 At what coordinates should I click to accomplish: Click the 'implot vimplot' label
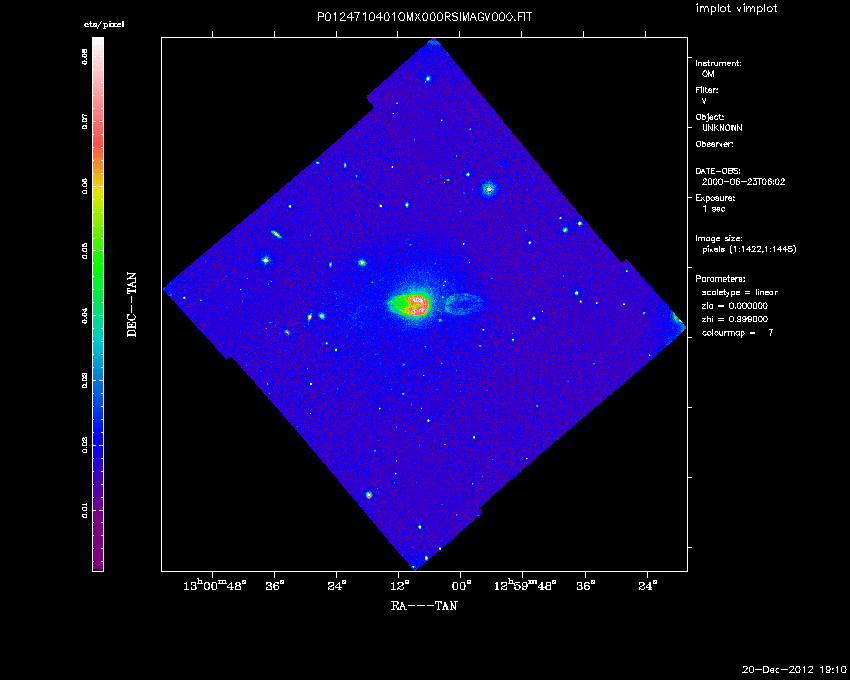pyautogui.click(x=736, y=8)
